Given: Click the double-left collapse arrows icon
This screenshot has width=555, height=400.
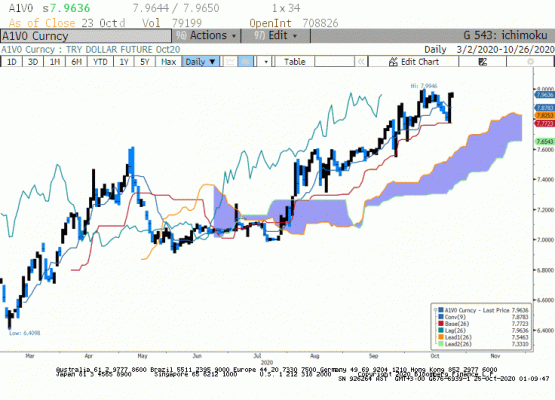Looking at the screenshot, I should pos(361,62).
